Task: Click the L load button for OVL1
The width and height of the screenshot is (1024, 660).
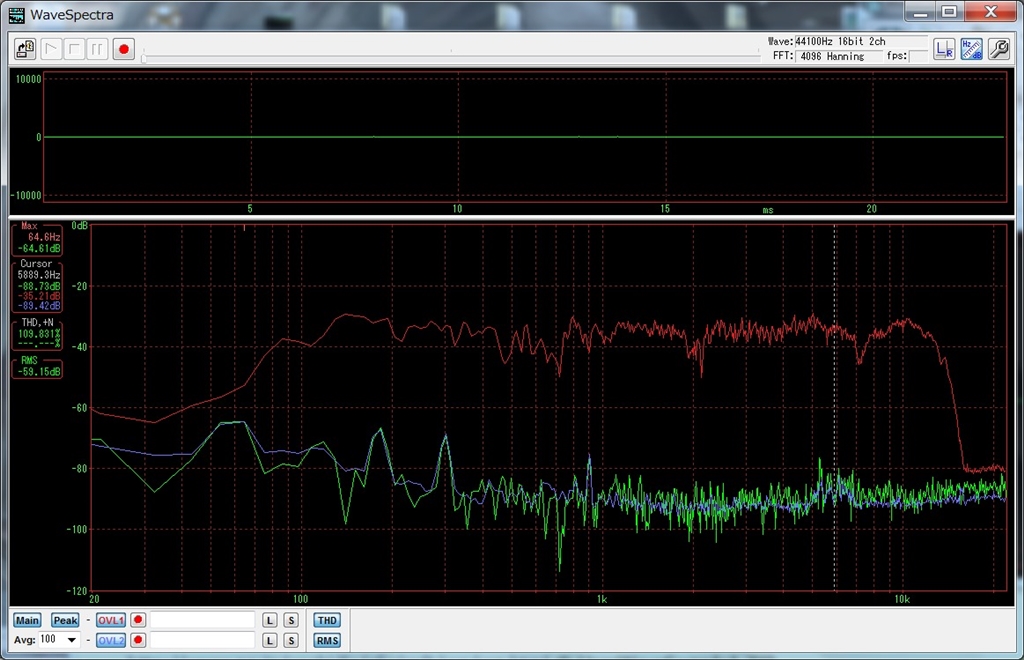Action: (x=270, y=620)
